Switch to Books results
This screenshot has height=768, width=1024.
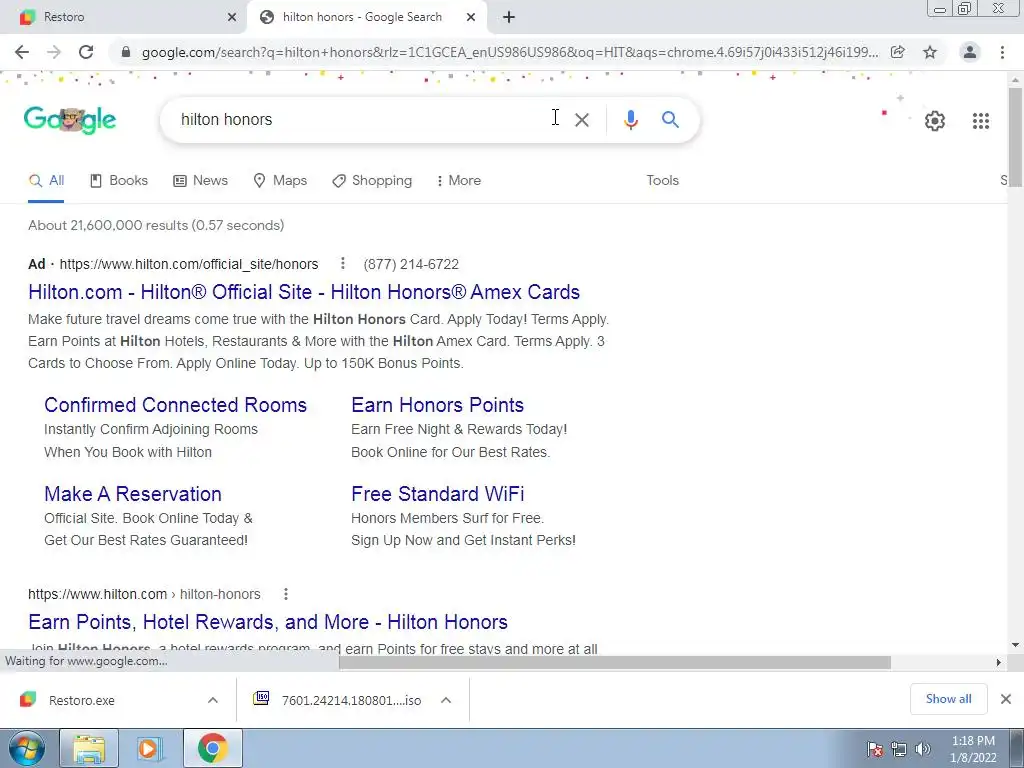point(119,180)
